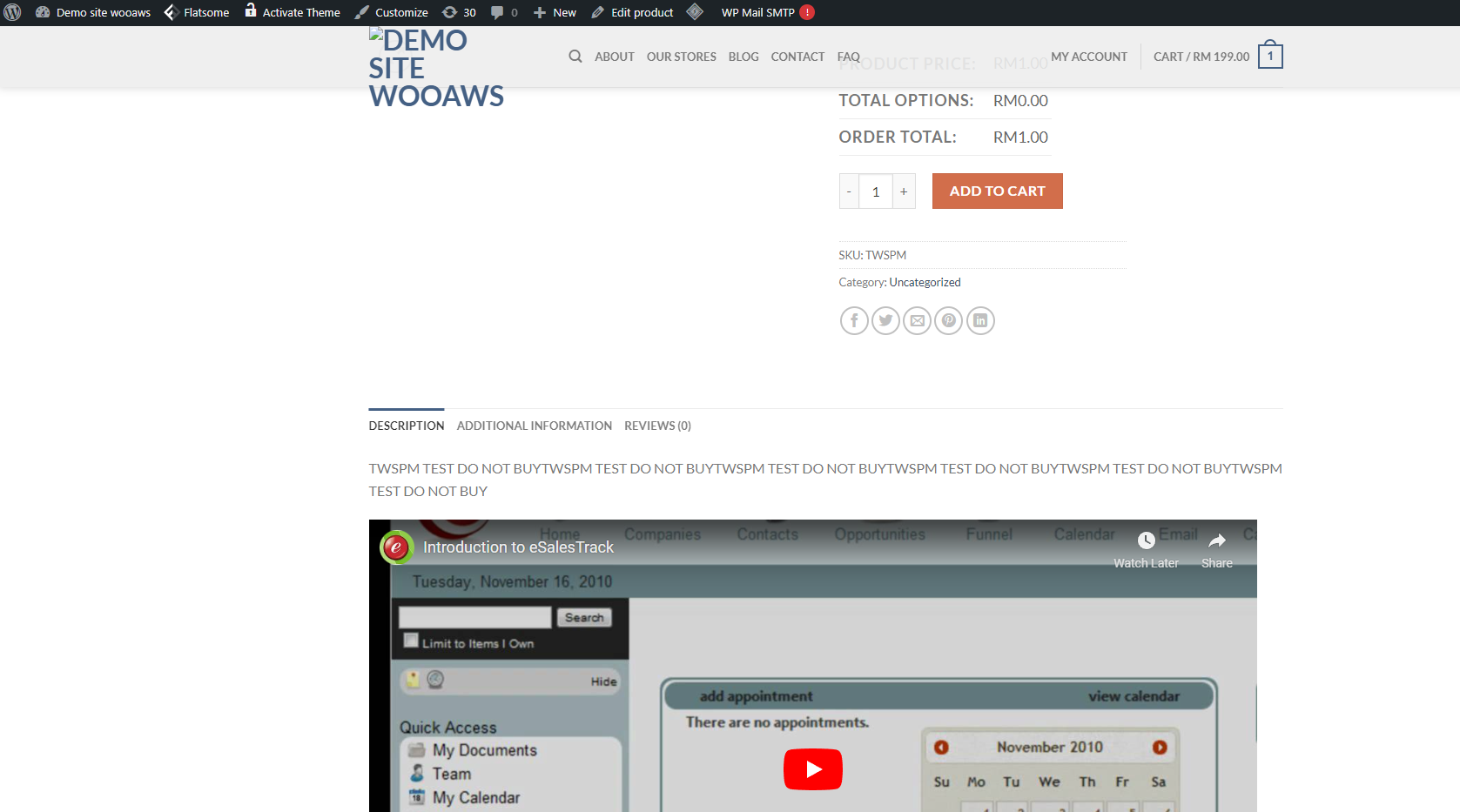Click the Flatsome theme icon
The image size is (1460, 812).
(x=172, y=12)
